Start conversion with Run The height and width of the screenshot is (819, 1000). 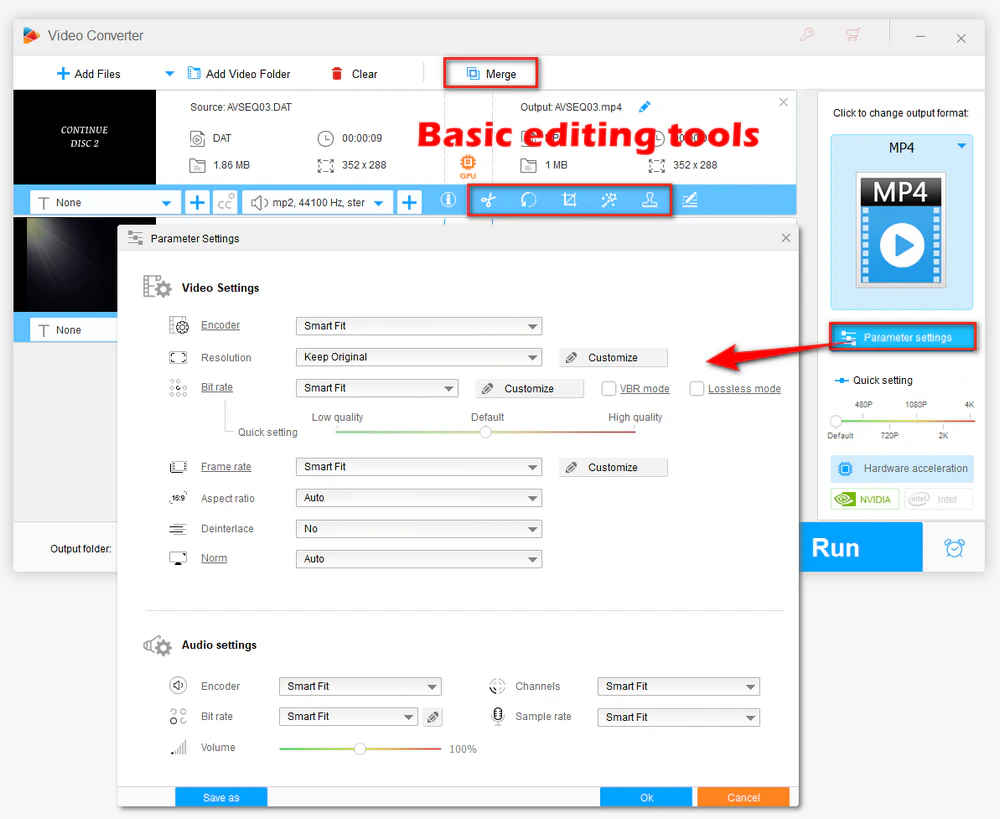[x=861, y=547]
